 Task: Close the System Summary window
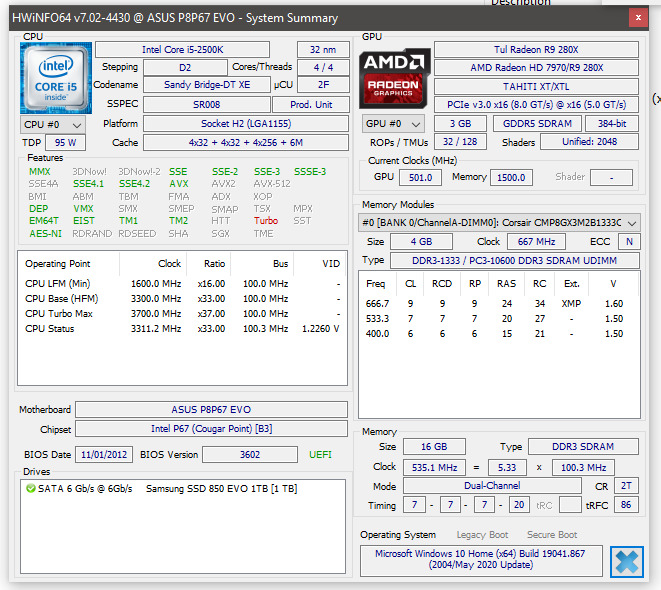click(x=638, y=18)
